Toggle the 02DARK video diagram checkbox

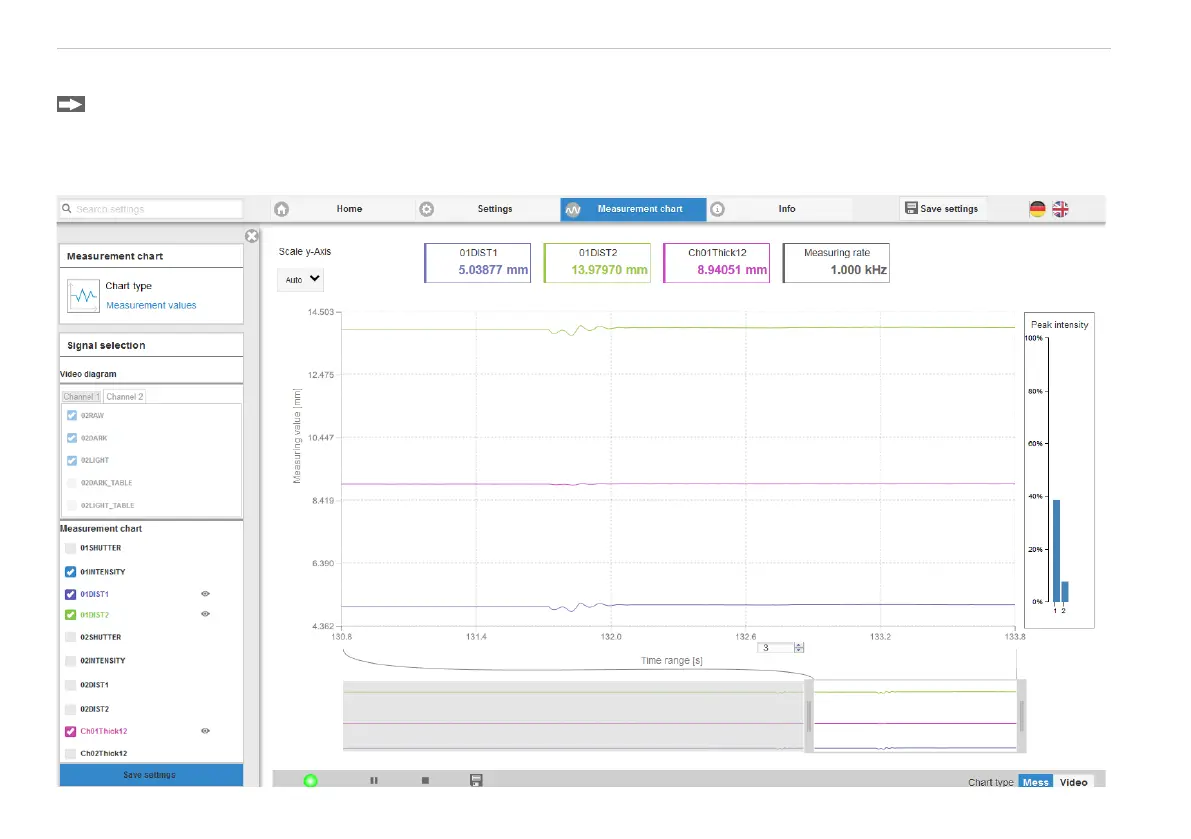72,438
